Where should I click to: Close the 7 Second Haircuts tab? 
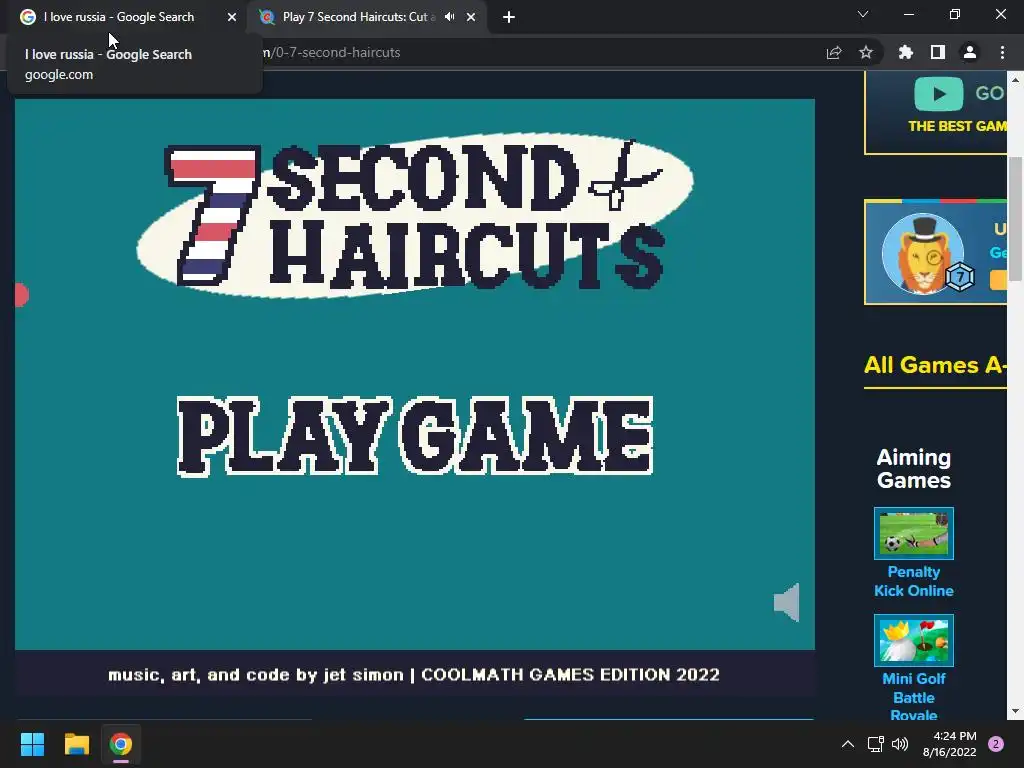click(471, 17)
